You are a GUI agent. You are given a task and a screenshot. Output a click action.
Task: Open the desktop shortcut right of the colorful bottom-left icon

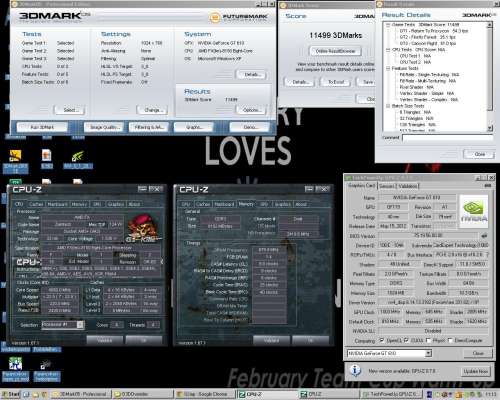coord(46,365)
